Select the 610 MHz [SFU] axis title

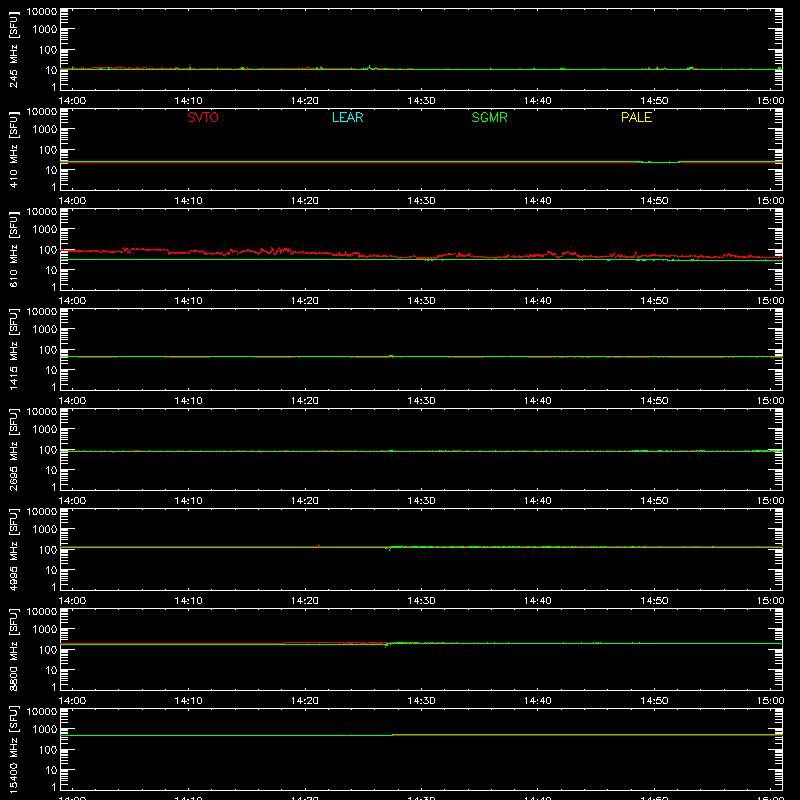13,249
